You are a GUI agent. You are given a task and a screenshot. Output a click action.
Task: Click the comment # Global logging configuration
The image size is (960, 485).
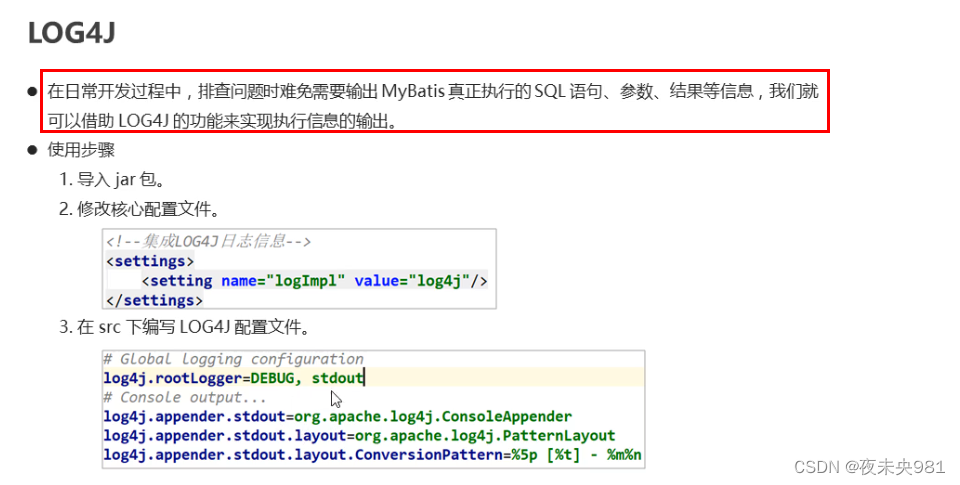coord(233,359)
